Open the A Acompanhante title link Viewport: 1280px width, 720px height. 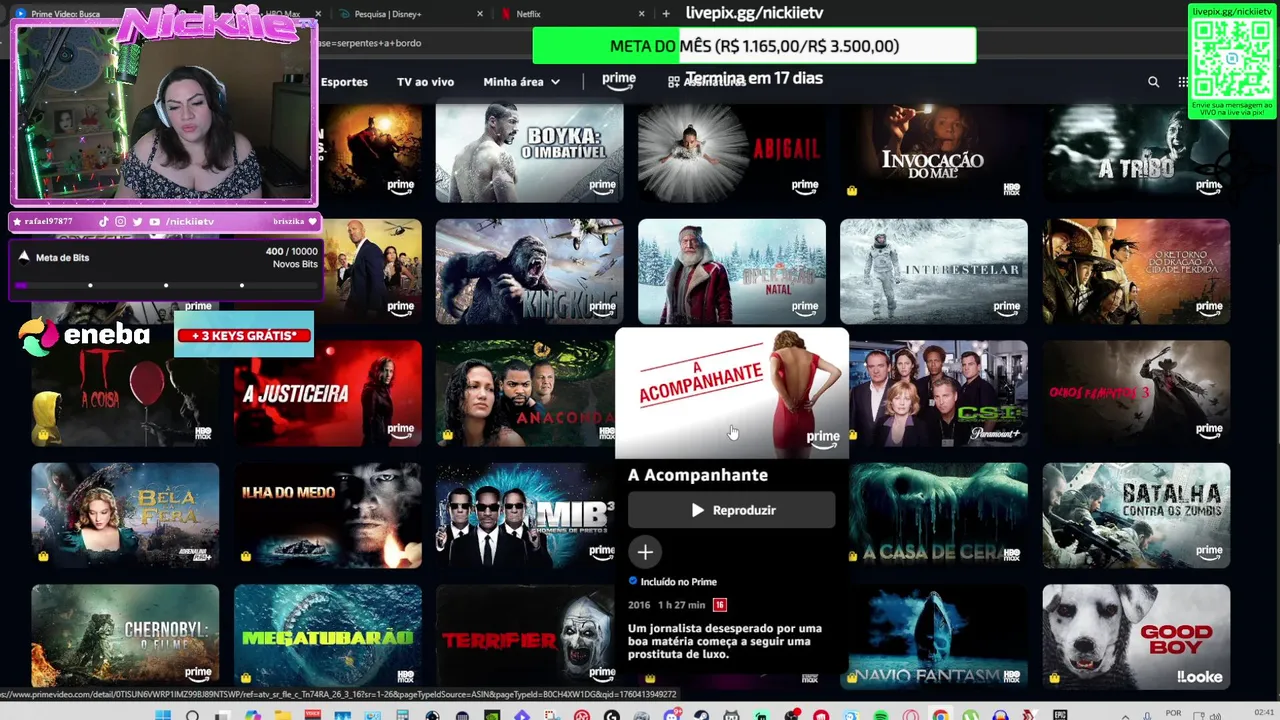[x=698, y=475]
